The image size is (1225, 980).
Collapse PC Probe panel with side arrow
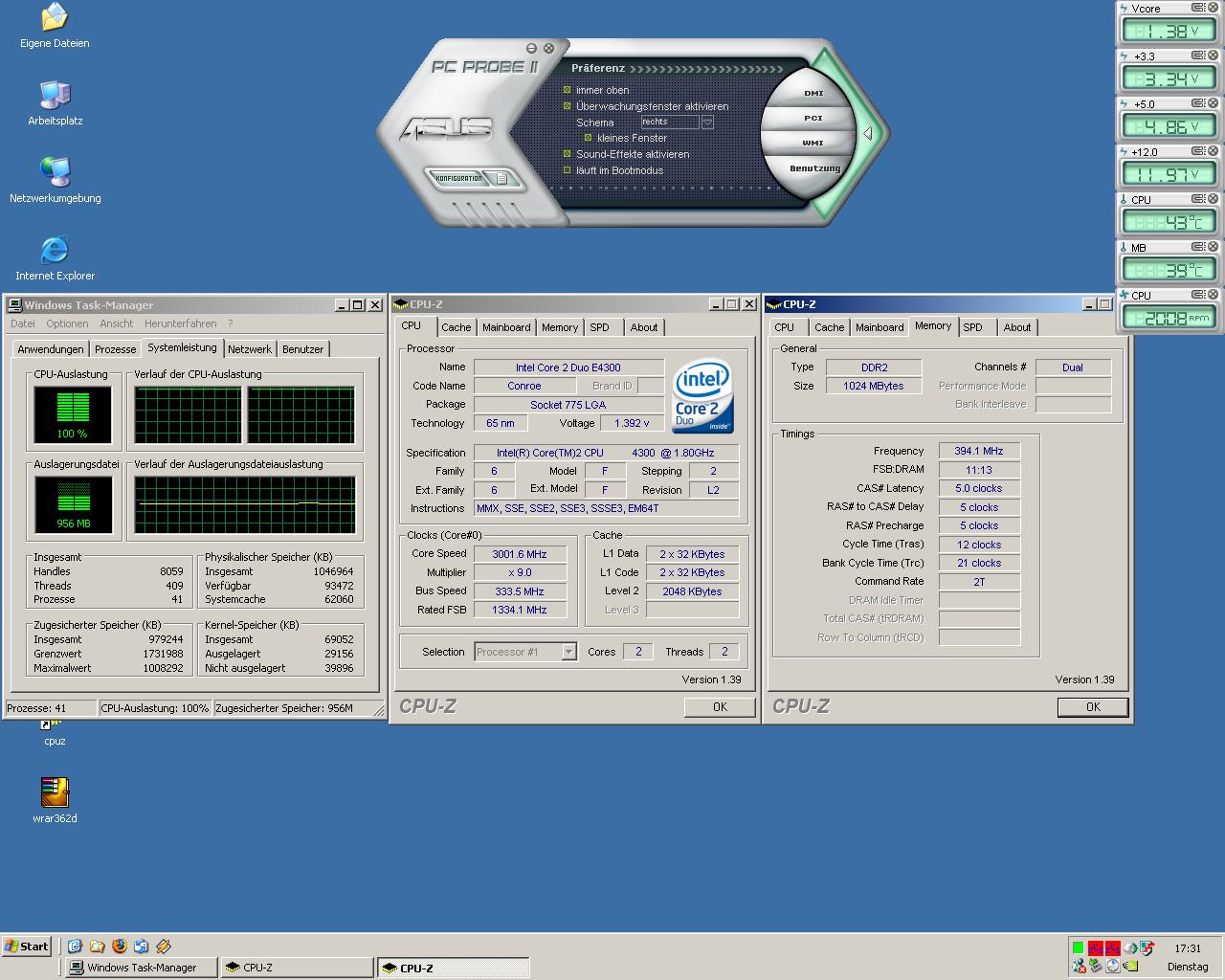point(867,133)
